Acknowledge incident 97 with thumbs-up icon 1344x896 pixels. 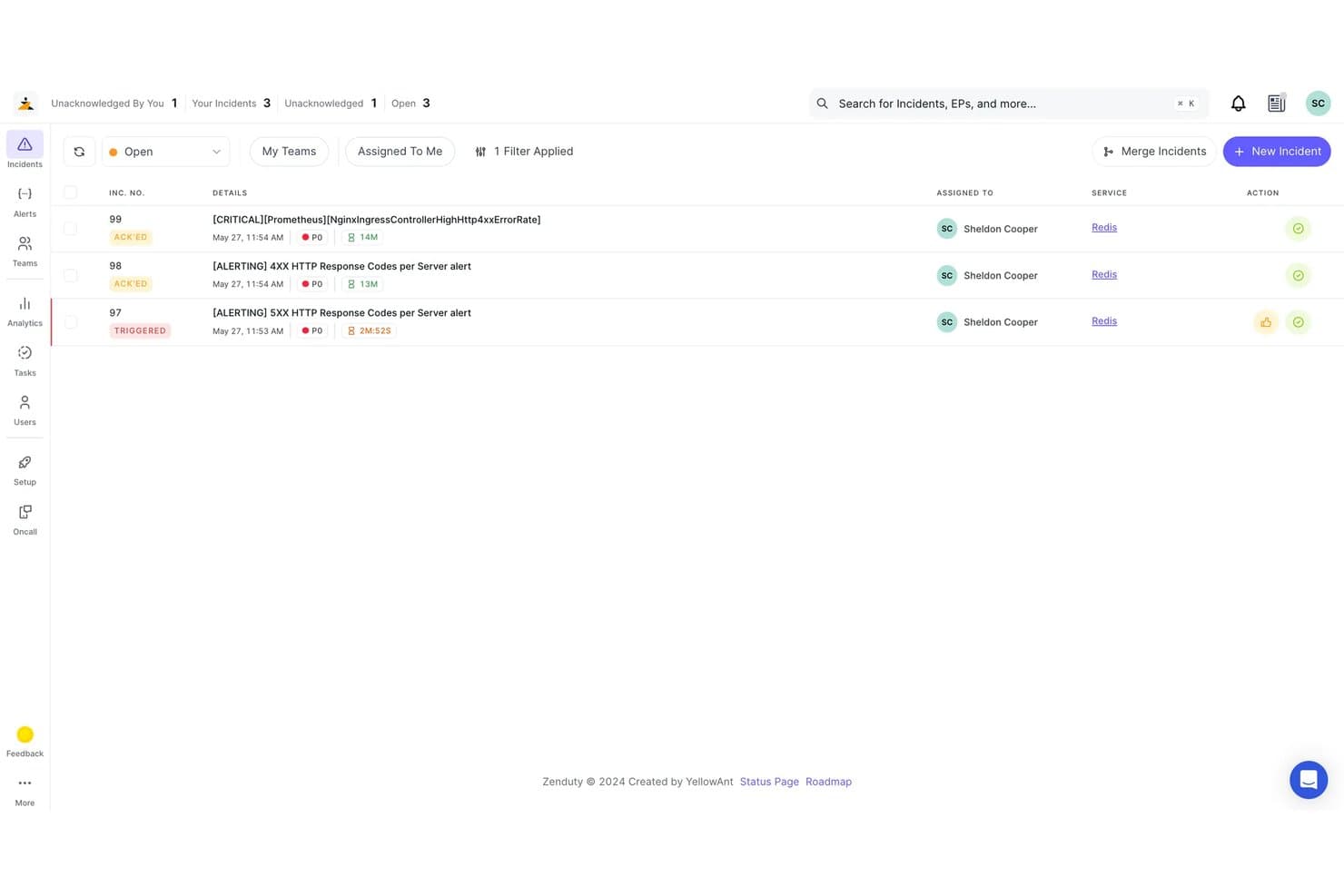[1266, 322]
